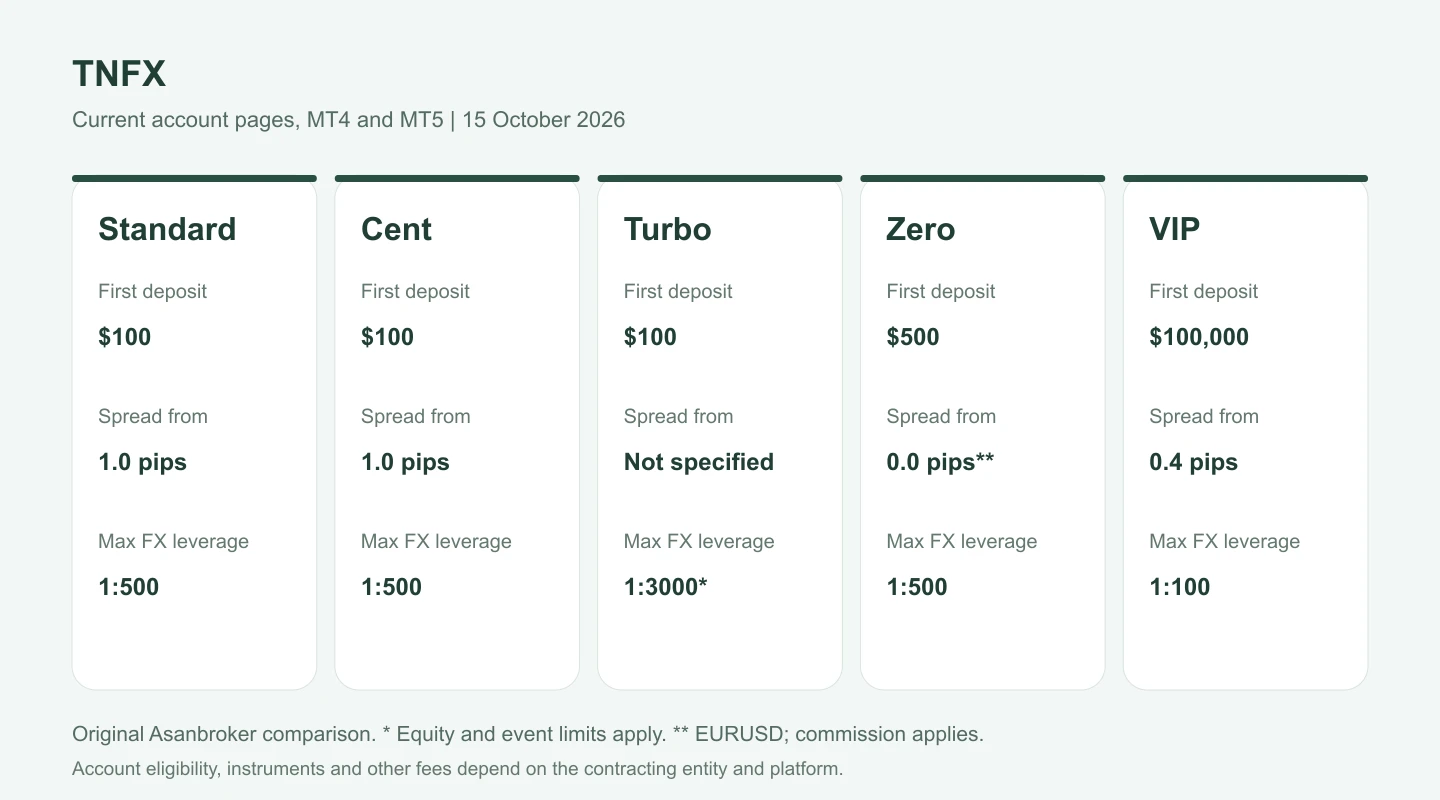Click the VIP $100,000 first deposit value
This screenshot has height=800, width=1440.
(1199, 337)
